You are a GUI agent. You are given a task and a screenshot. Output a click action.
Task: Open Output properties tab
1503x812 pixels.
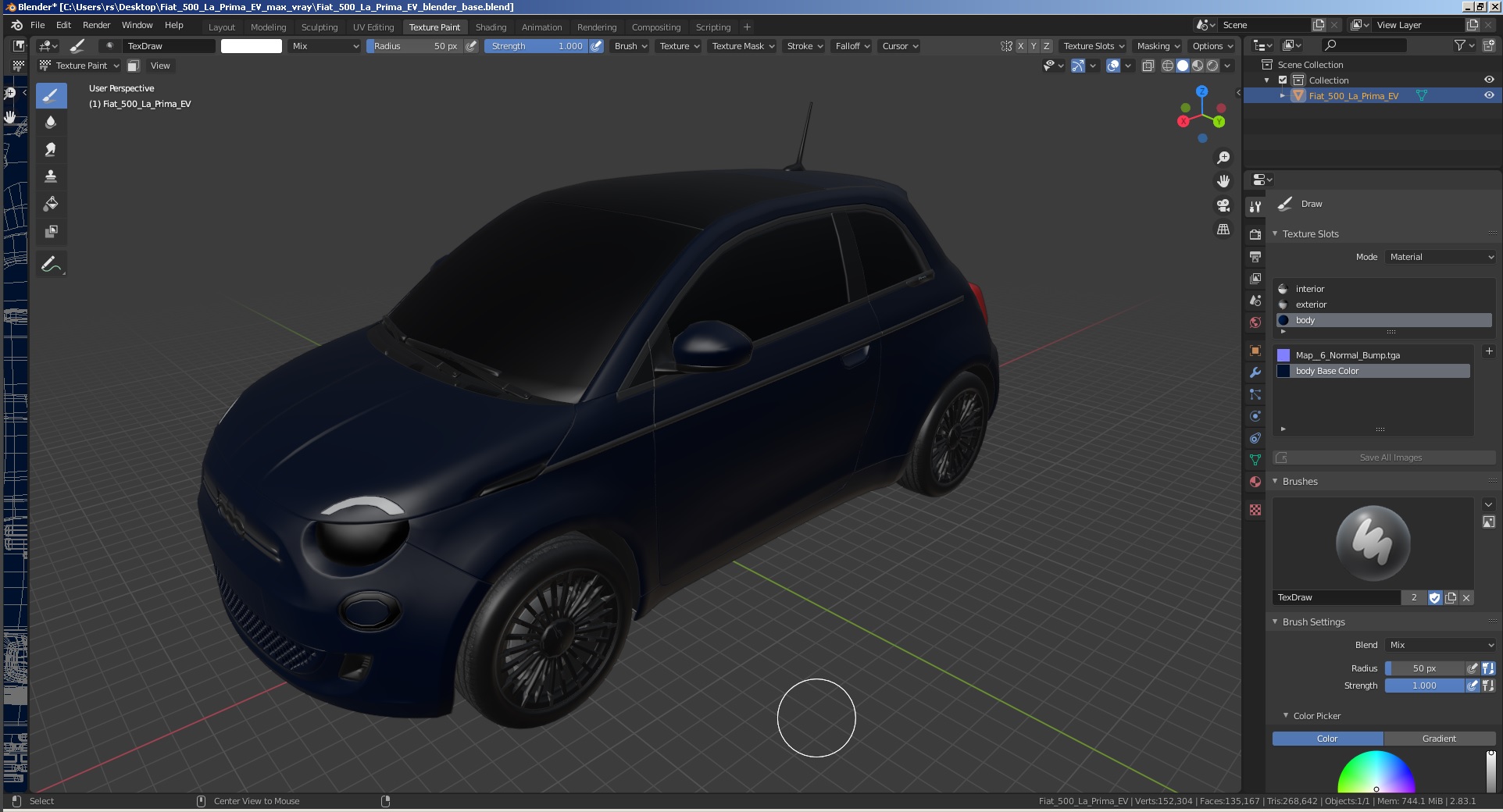[1255, 256]
